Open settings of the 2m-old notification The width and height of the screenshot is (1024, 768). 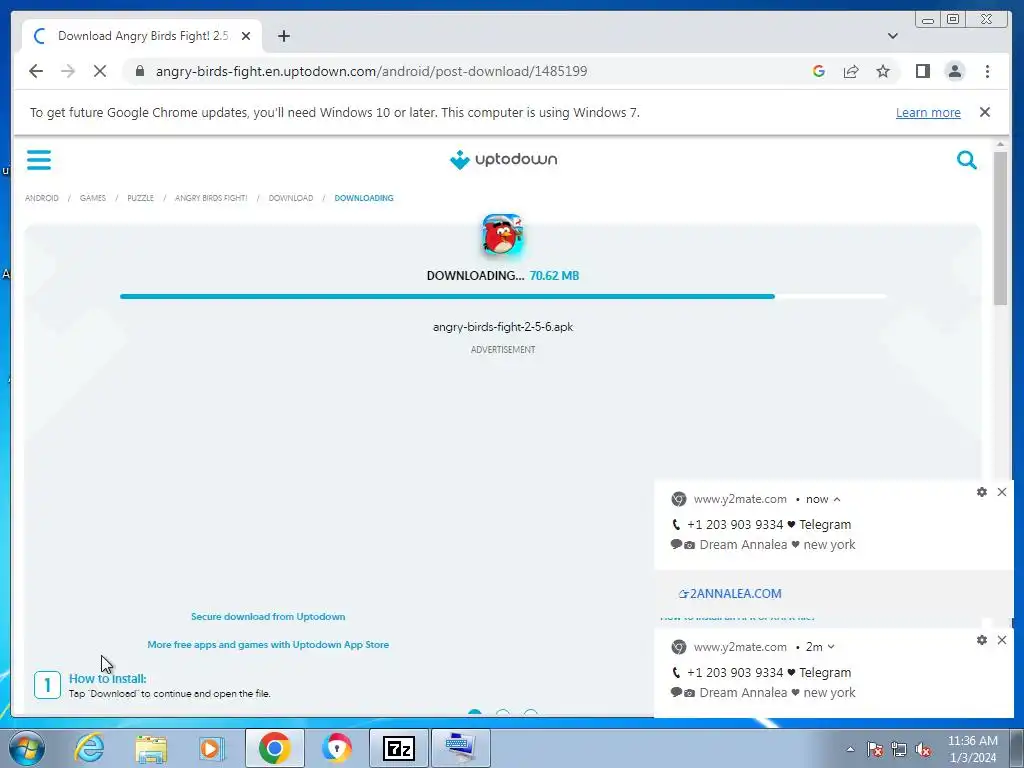[982, 640]
